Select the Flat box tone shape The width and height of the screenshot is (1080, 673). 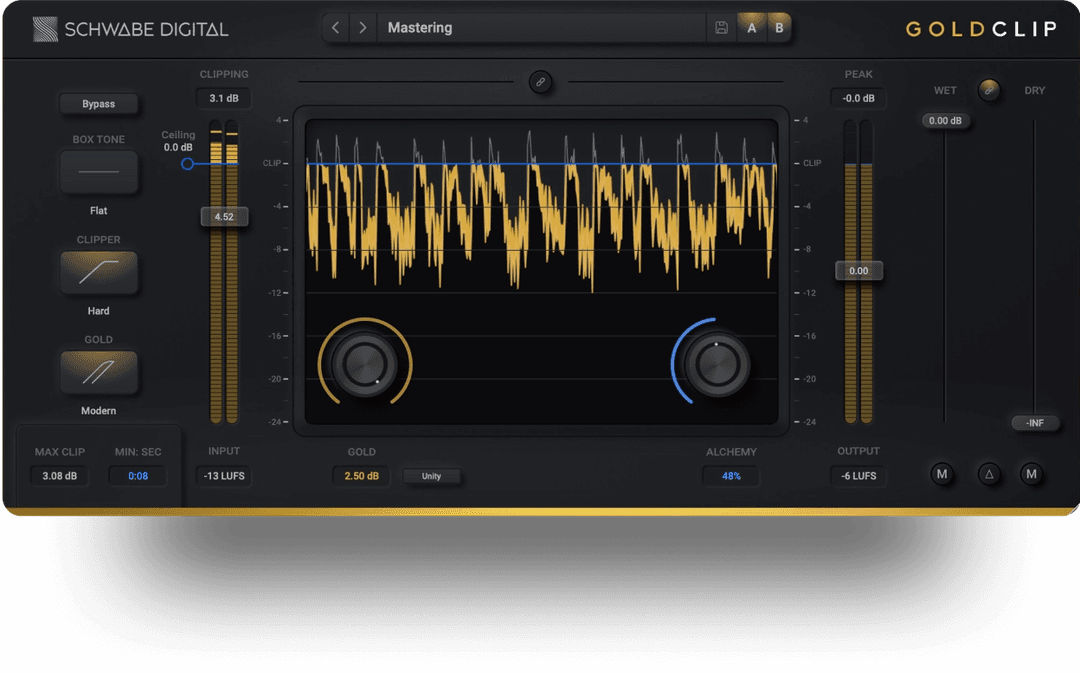click(x=98, y=172)
